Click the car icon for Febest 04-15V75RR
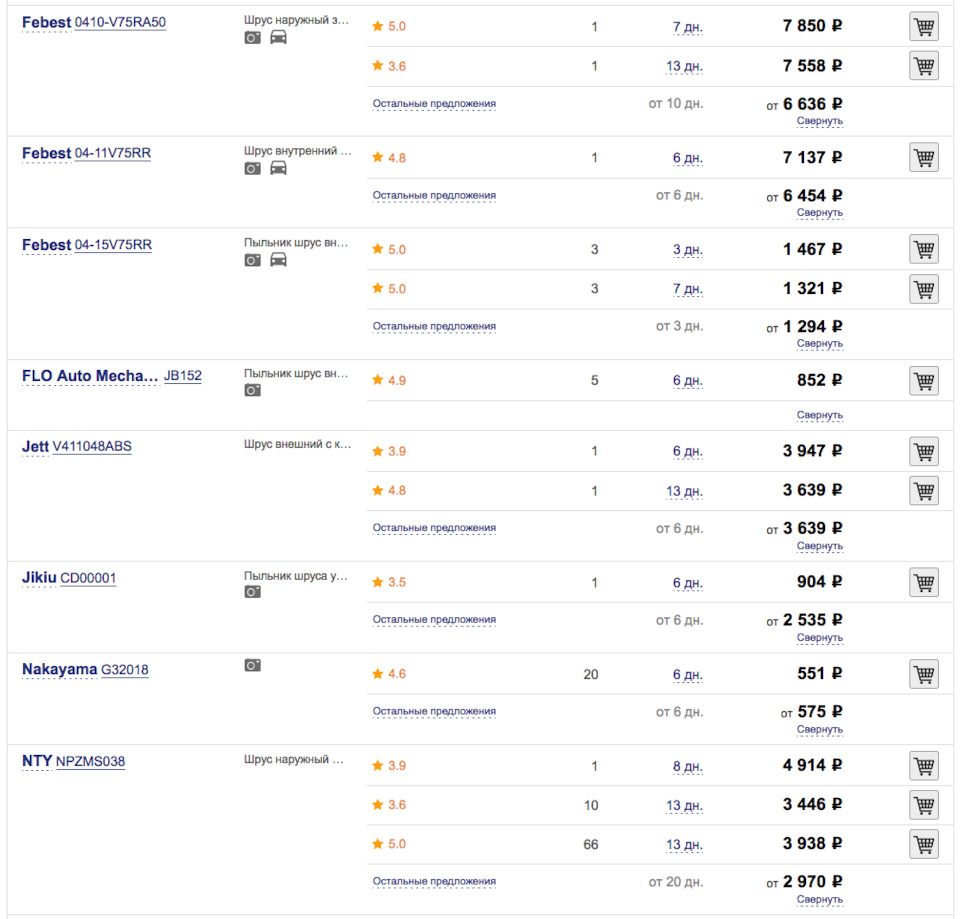Image resolution: width=960 pixels, height=919 pixels. (x=279, y=260)
